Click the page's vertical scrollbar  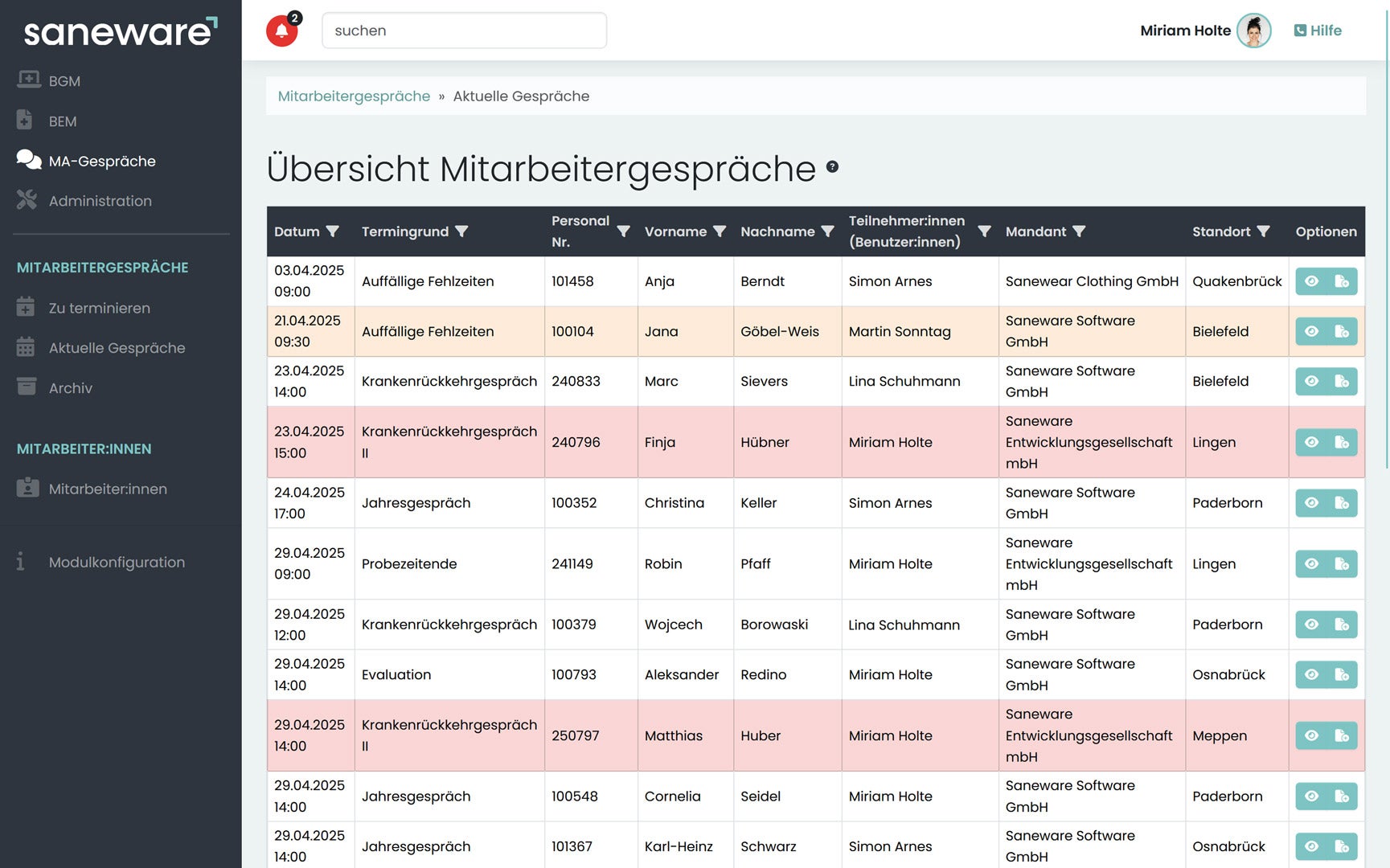pyautogui.click(x=1386, y=241)
